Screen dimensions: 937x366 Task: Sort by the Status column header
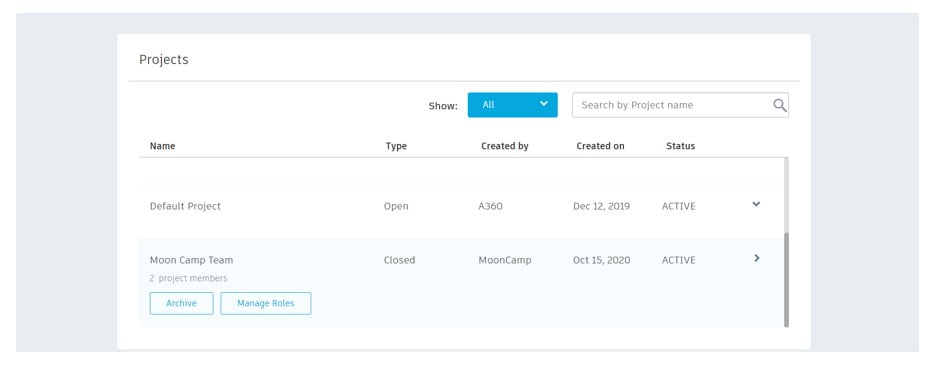[681, 146]
